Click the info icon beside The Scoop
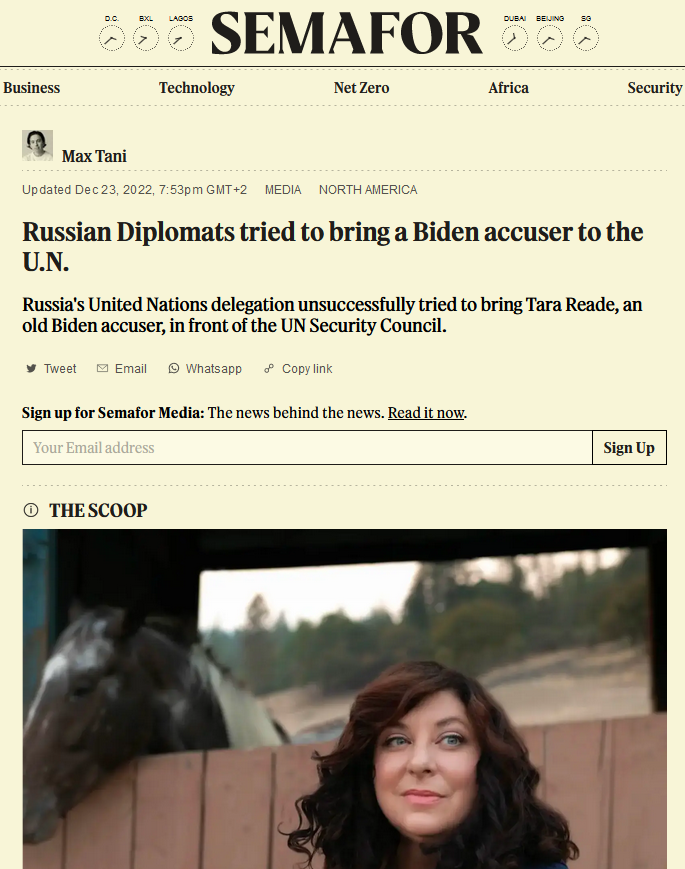The width and height of the screenshot is (685, 869). coord(31,510)
